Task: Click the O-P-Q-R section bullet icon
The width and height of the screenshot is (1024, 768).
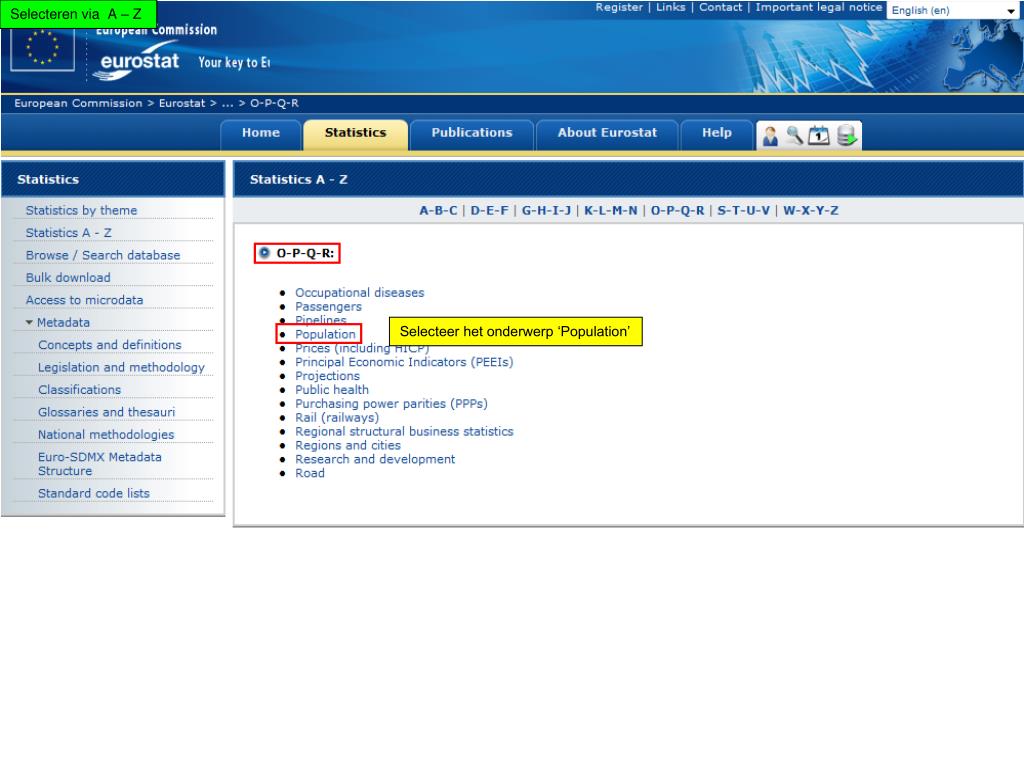Action: (264, 253)
